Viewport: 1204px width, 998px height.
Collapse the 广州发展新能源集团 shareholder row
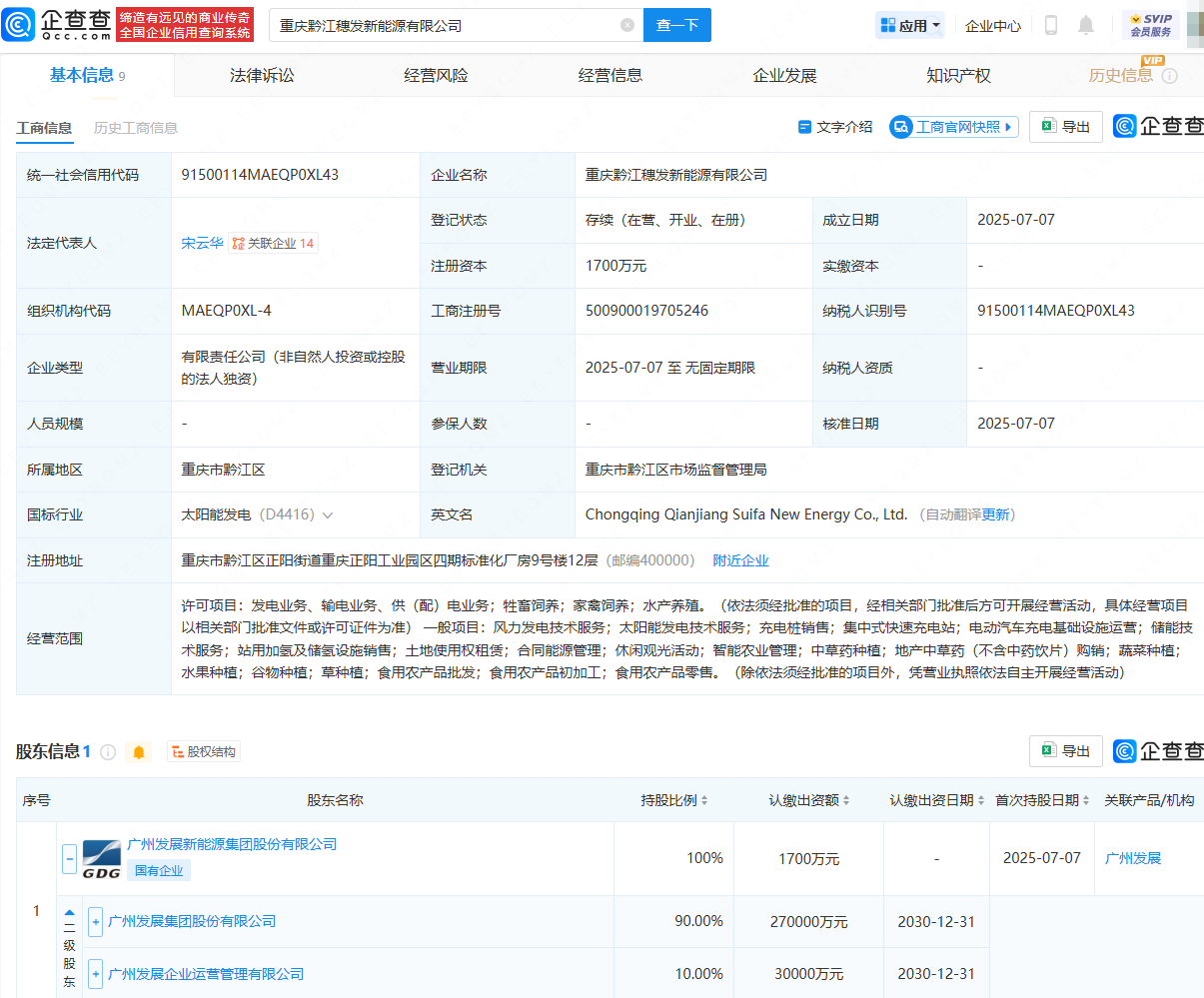70,858
